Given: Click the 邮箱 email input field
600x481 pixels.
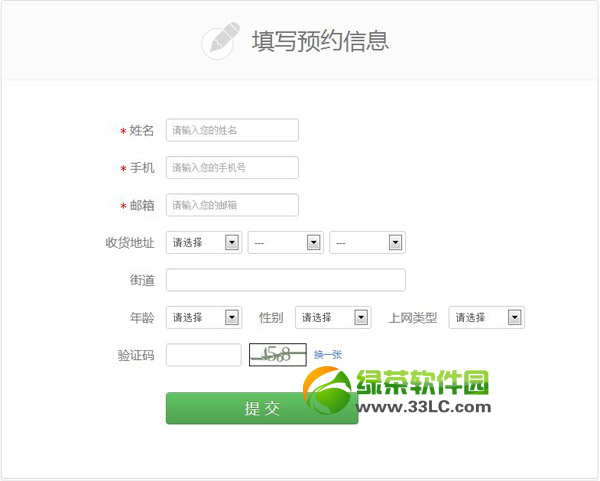Looking at the screenshot, I should (x=232, y=205).
